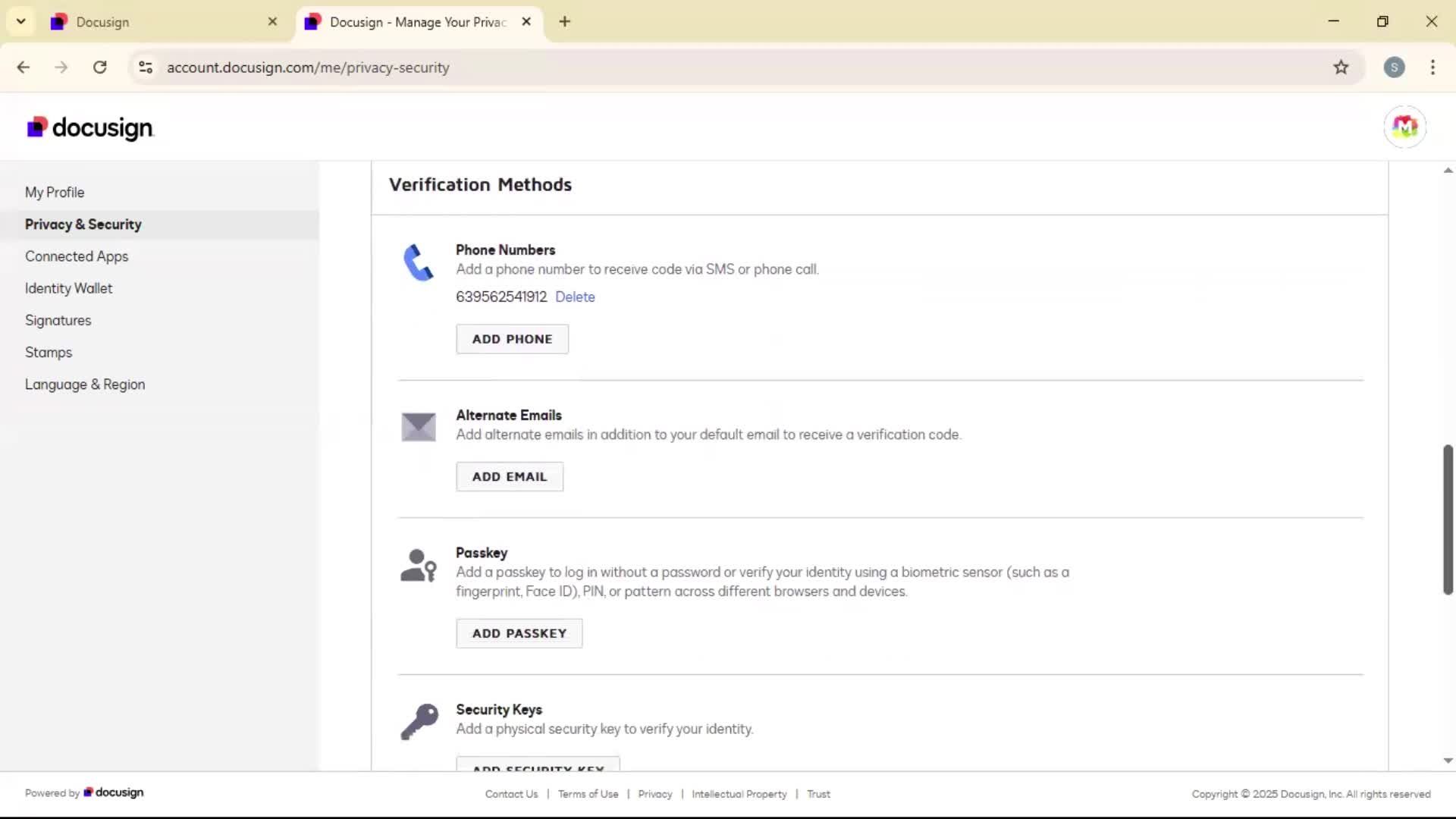Open Chrome profile S button
1456x819 pixels.
tap(1394, 67)
